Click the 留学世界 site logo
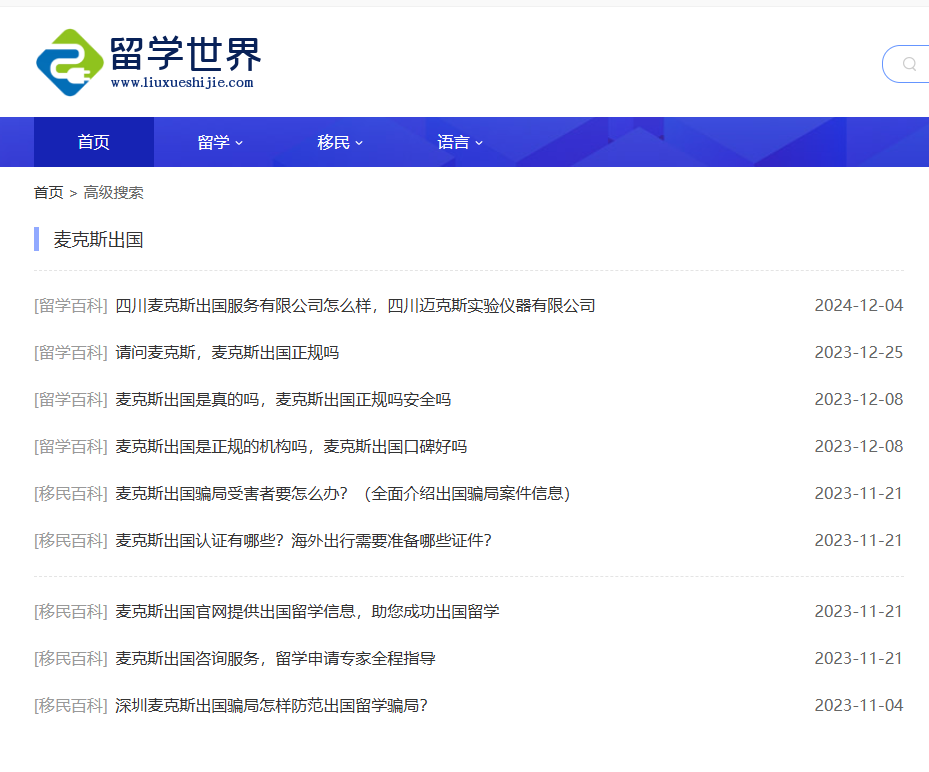Viewport: 929px width, 772px height. click(149, 62)
